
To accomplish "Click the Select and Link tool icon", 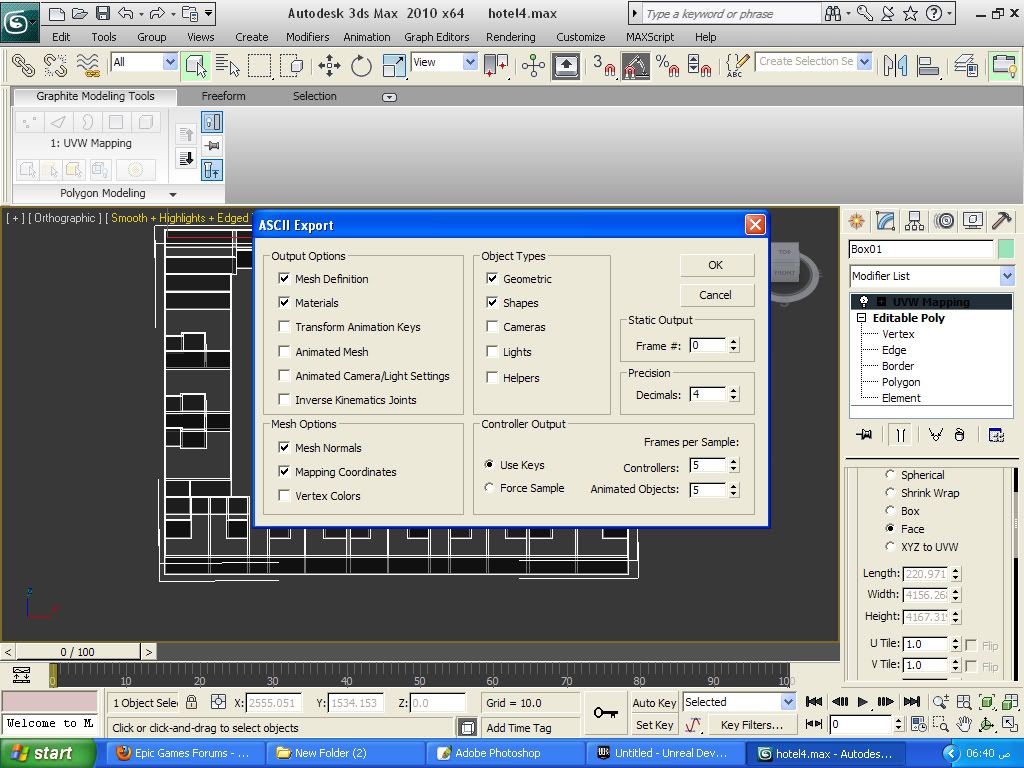I will [x=24, y=65].
